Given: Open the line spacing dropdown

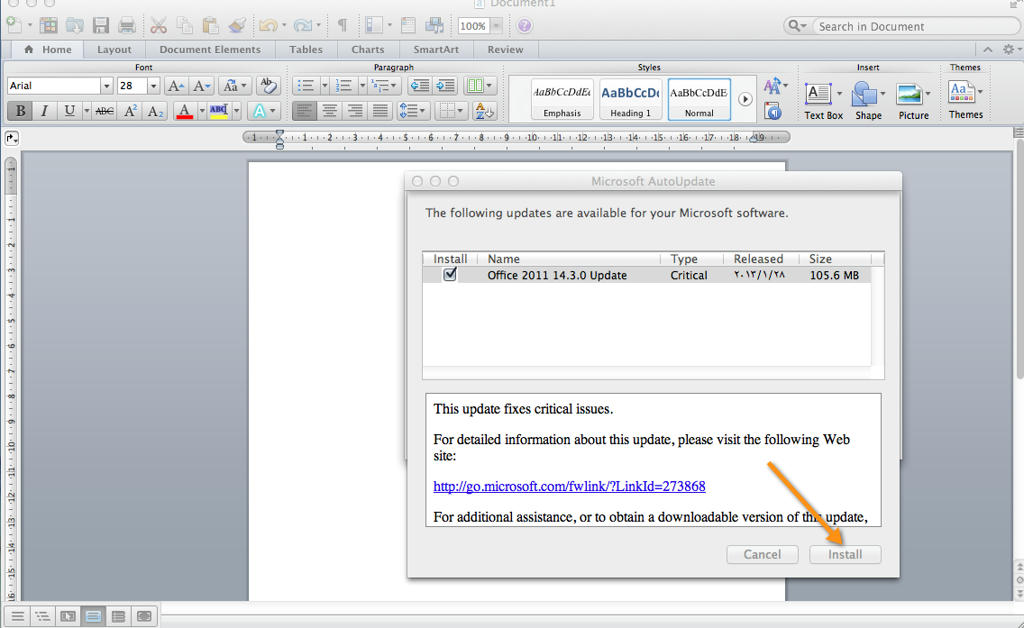Looking at the screenshot, I should tap(413, 111).
